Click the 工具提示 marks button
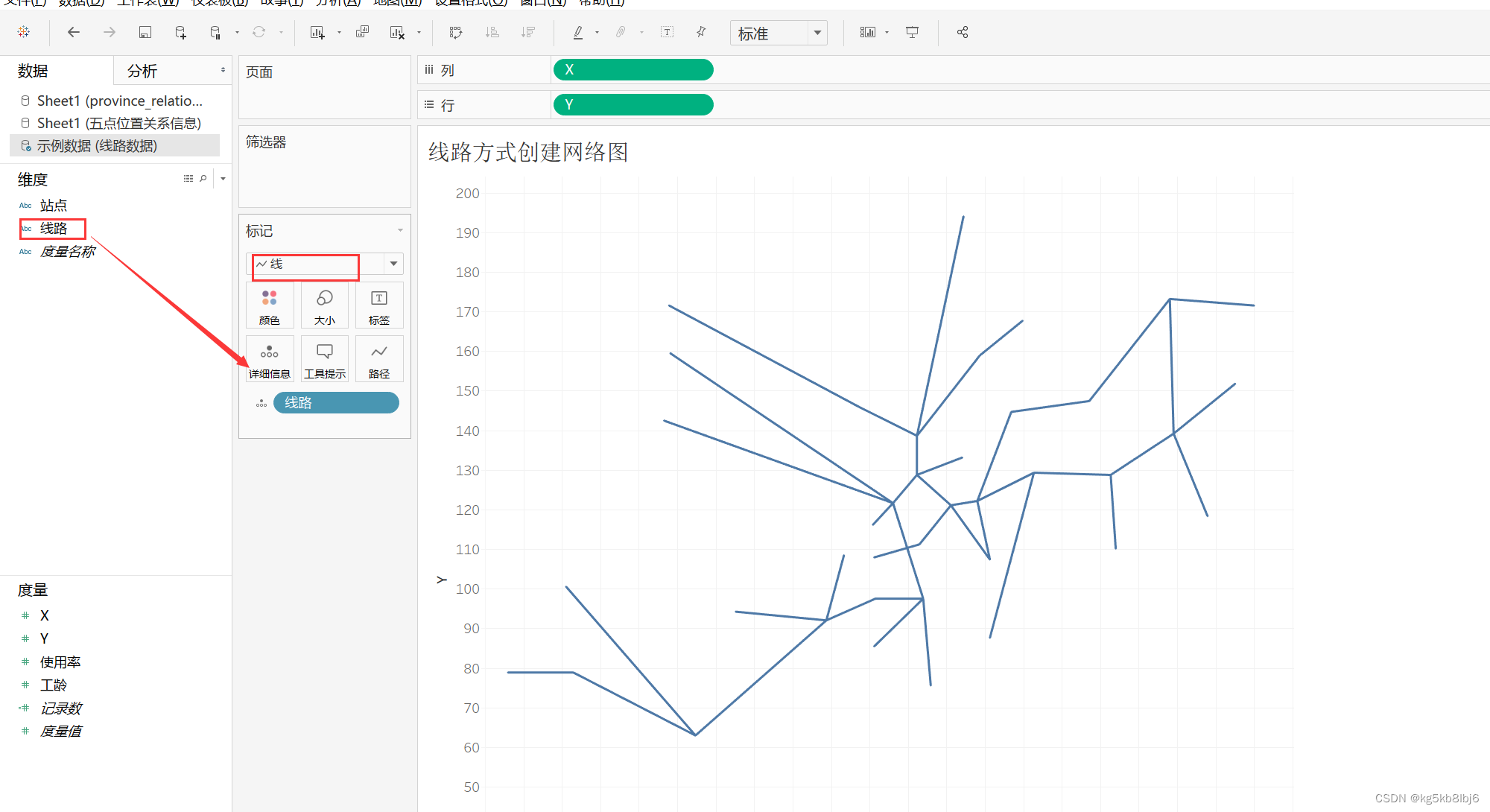Screen dimensions: 1490x812 point(325,360)
